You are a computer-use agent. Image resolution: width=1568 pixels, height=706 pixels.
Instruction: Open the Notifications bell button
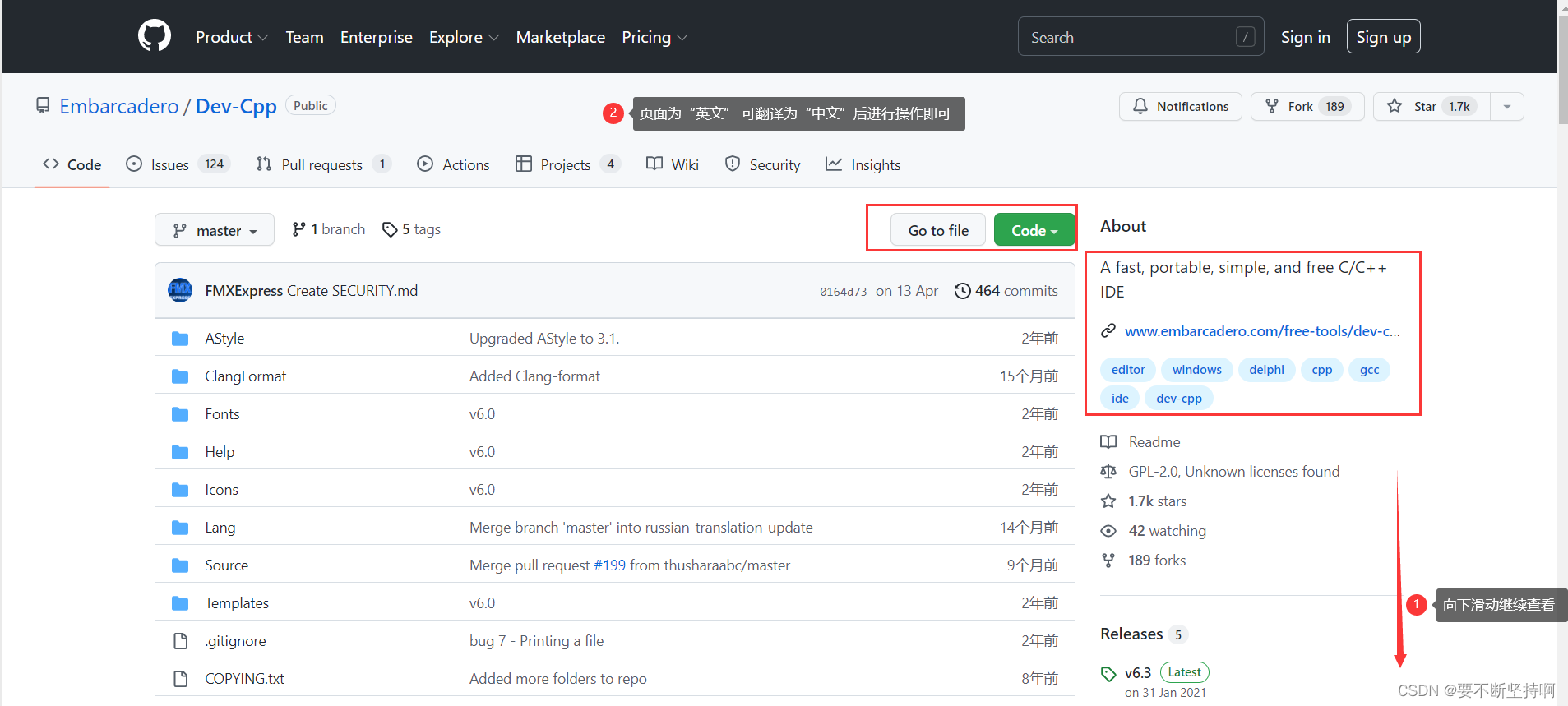click(1180, 107)
